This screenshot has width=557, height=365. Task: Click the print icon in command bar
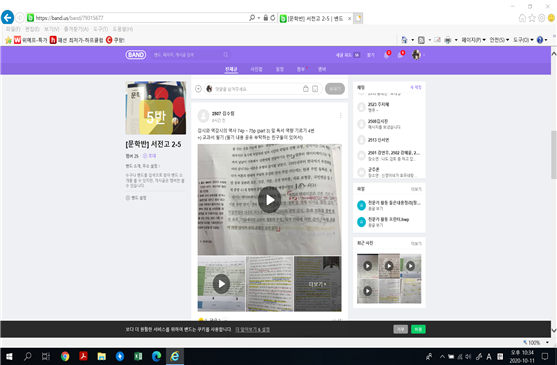coord(448,40)
